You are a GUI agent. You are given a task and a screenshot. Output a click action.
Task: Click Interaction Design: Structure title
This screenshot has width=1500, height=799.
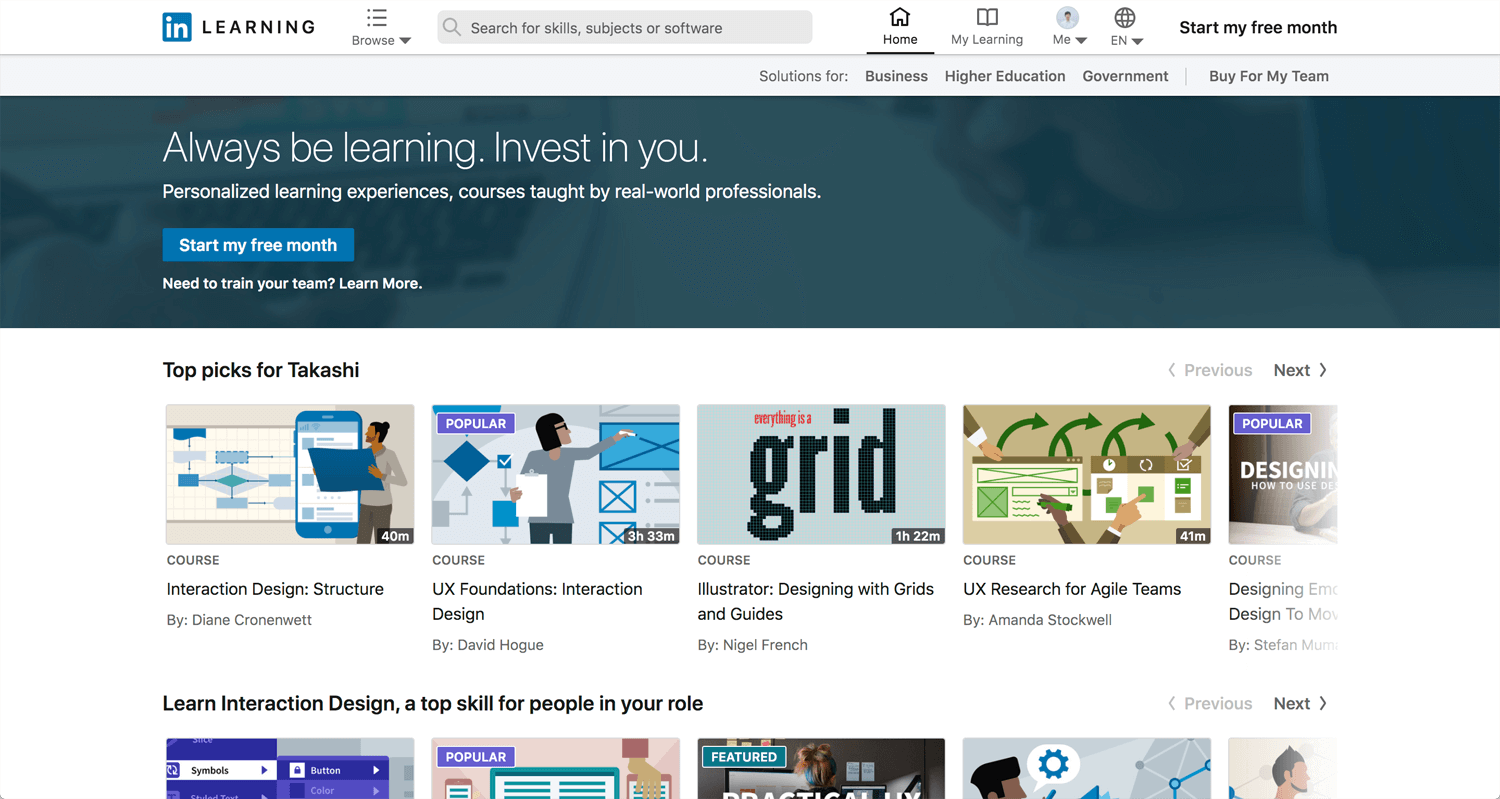[x=275, y=589]
